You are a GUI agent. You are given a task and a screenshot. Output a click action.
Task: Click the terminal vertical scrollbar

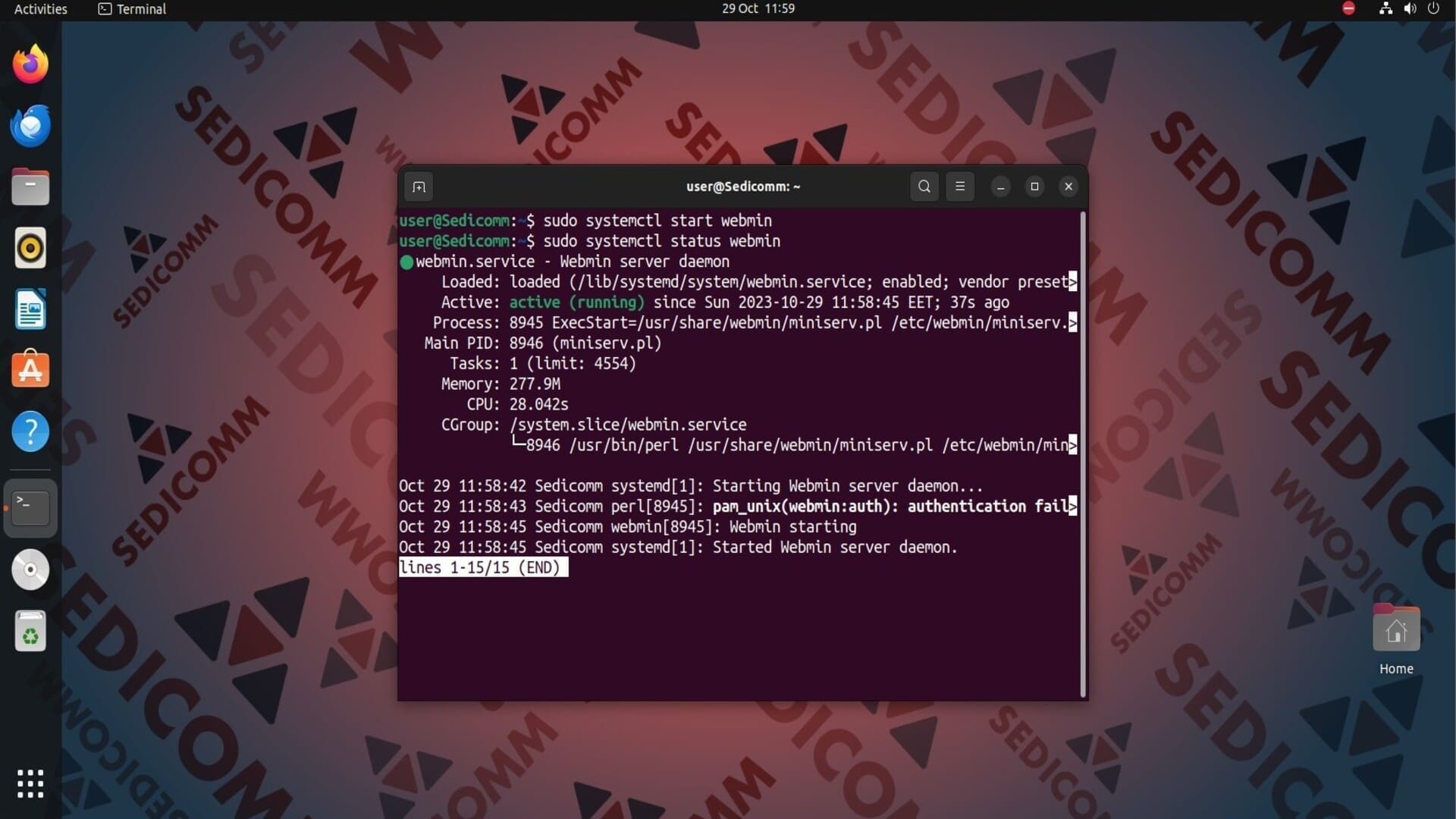1083,453
